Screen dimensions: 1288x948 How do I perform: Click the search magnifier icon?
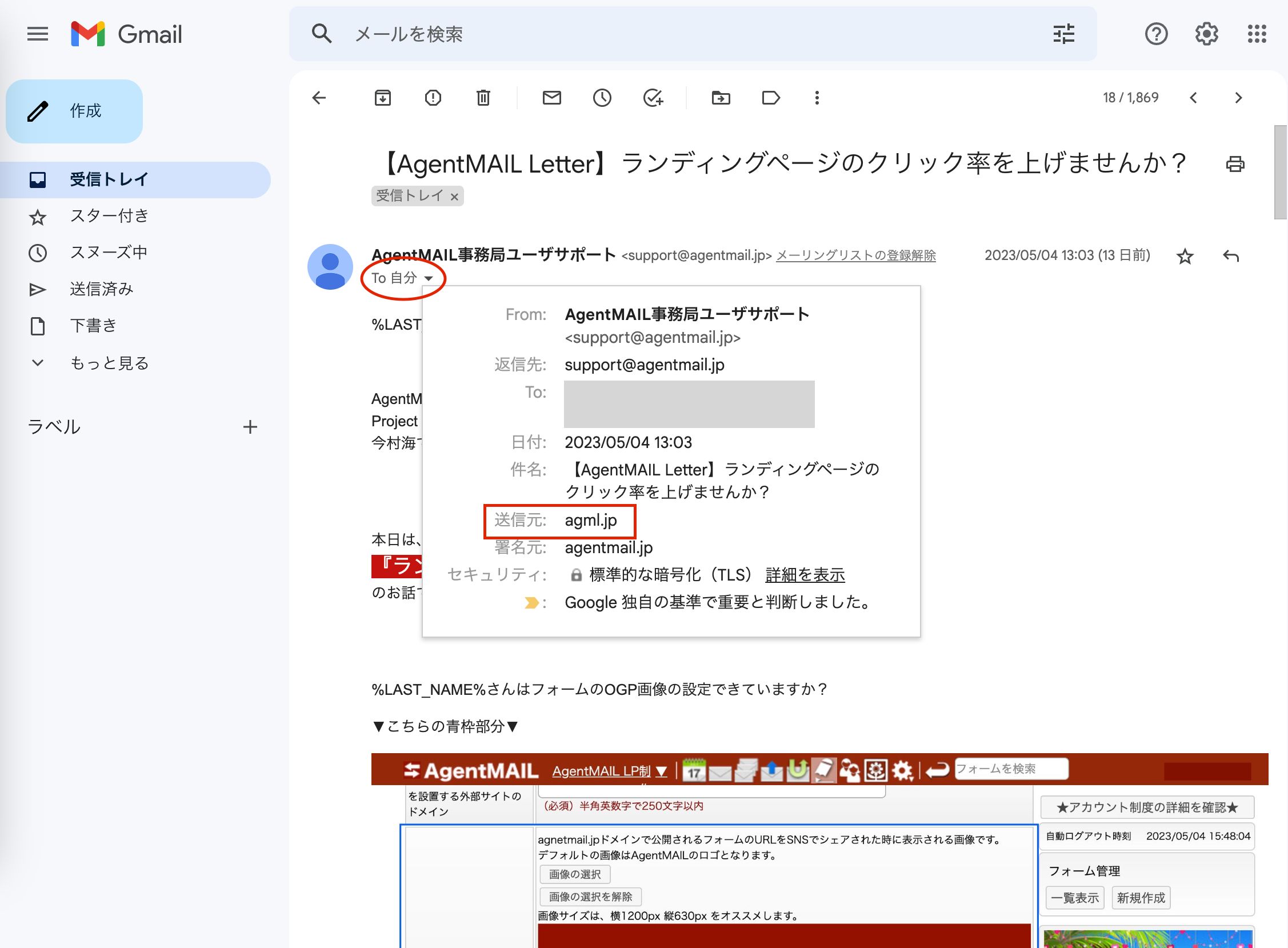click(321, 34)
